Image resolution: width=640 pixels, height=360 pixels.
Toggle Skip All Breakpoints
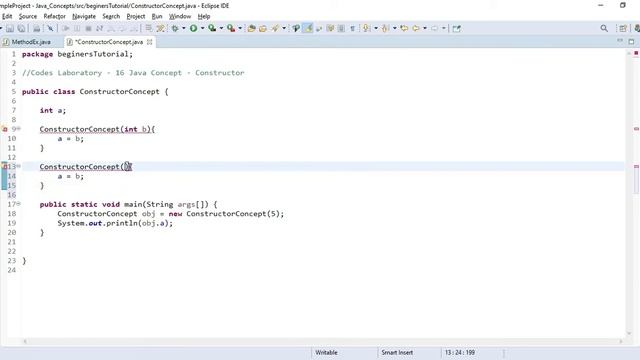click(x=50, y=28)
